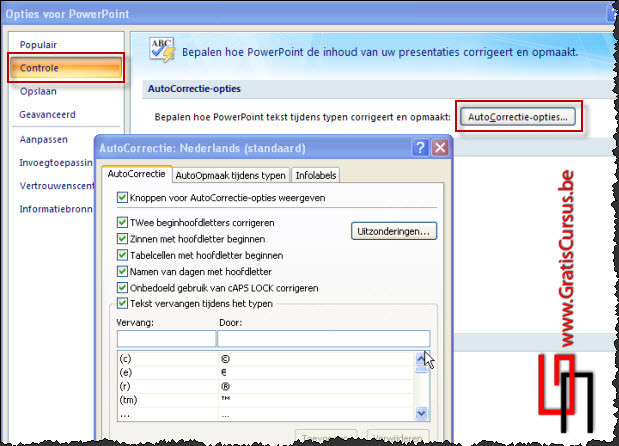Select the (e) replacement row
The image size is (619, 446).
coord(265,373)
